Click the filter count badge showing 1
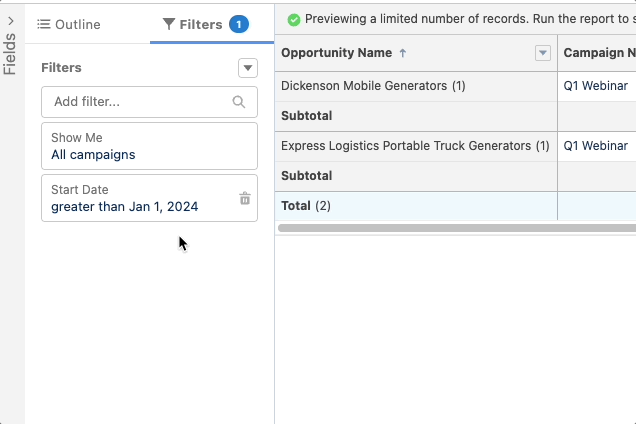Viewport: 636px width, 424px height. (x=239, y=24)
